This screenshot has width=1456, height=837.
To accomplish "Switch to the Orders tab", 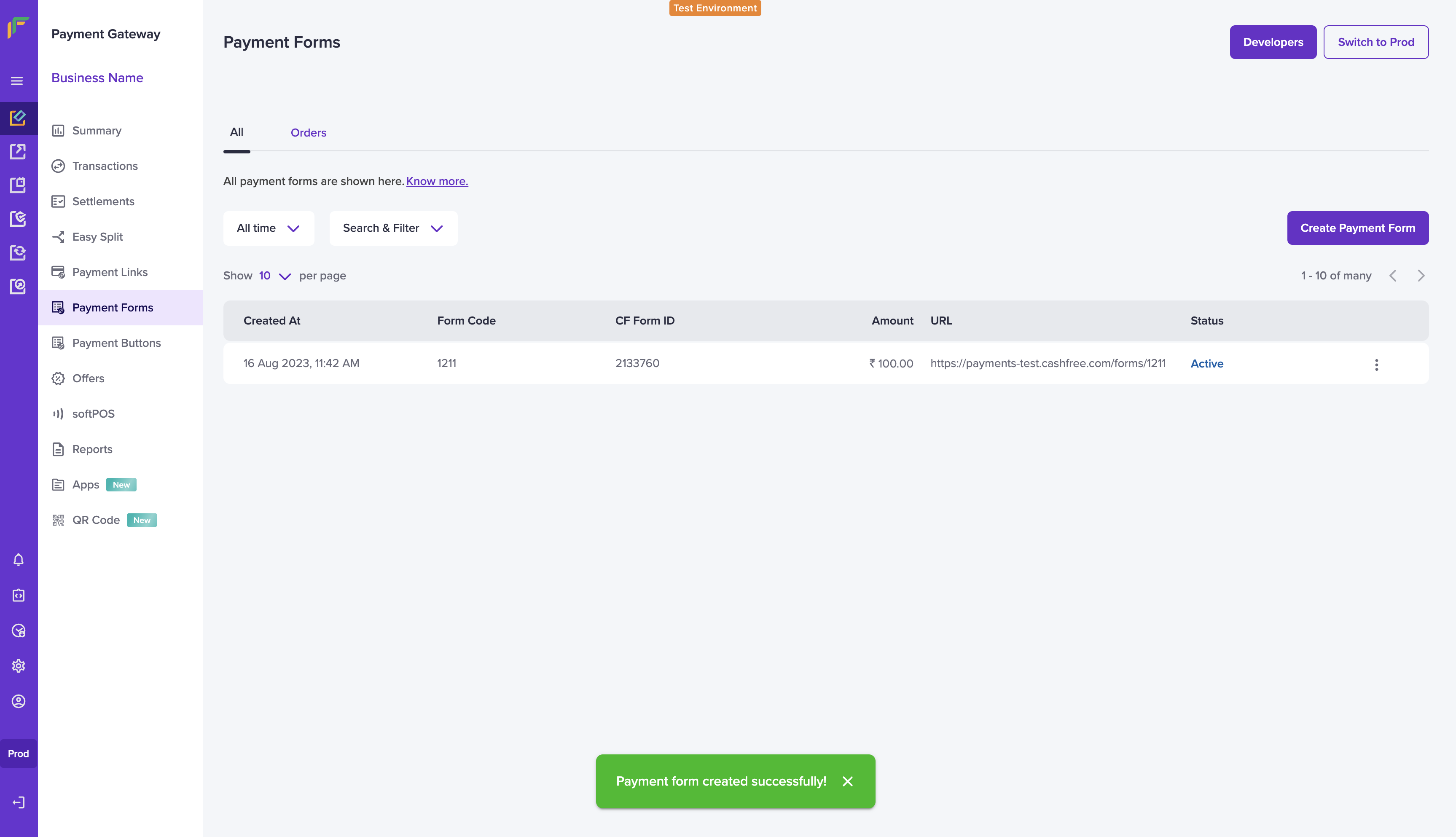I will point(308,133).
